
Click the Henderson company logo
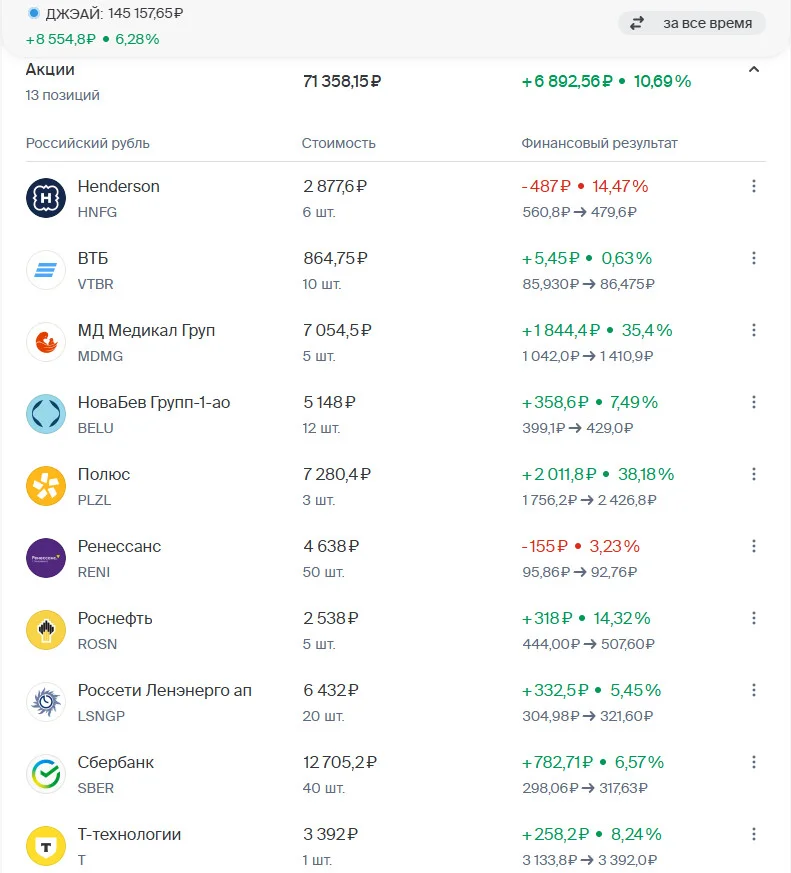coord(46,198)
